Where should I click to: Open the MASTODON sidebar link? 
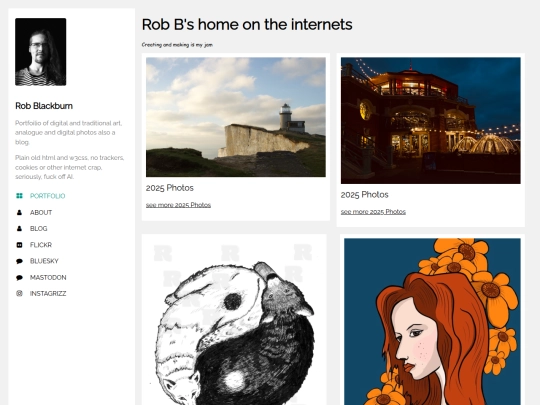48,278
